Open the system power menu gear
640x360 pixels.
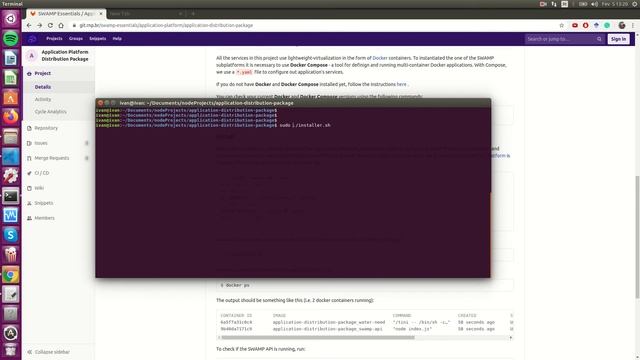point(635,4)
